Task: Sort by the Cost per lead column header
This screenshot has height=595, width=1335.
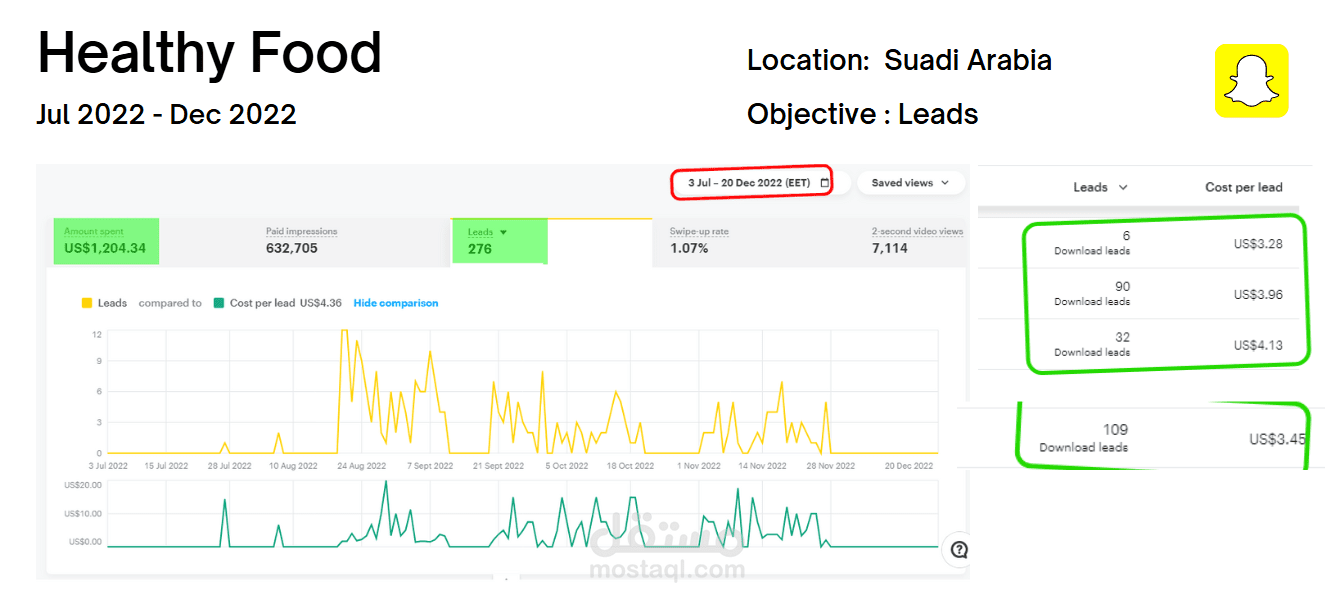Action: (1244, 187)
